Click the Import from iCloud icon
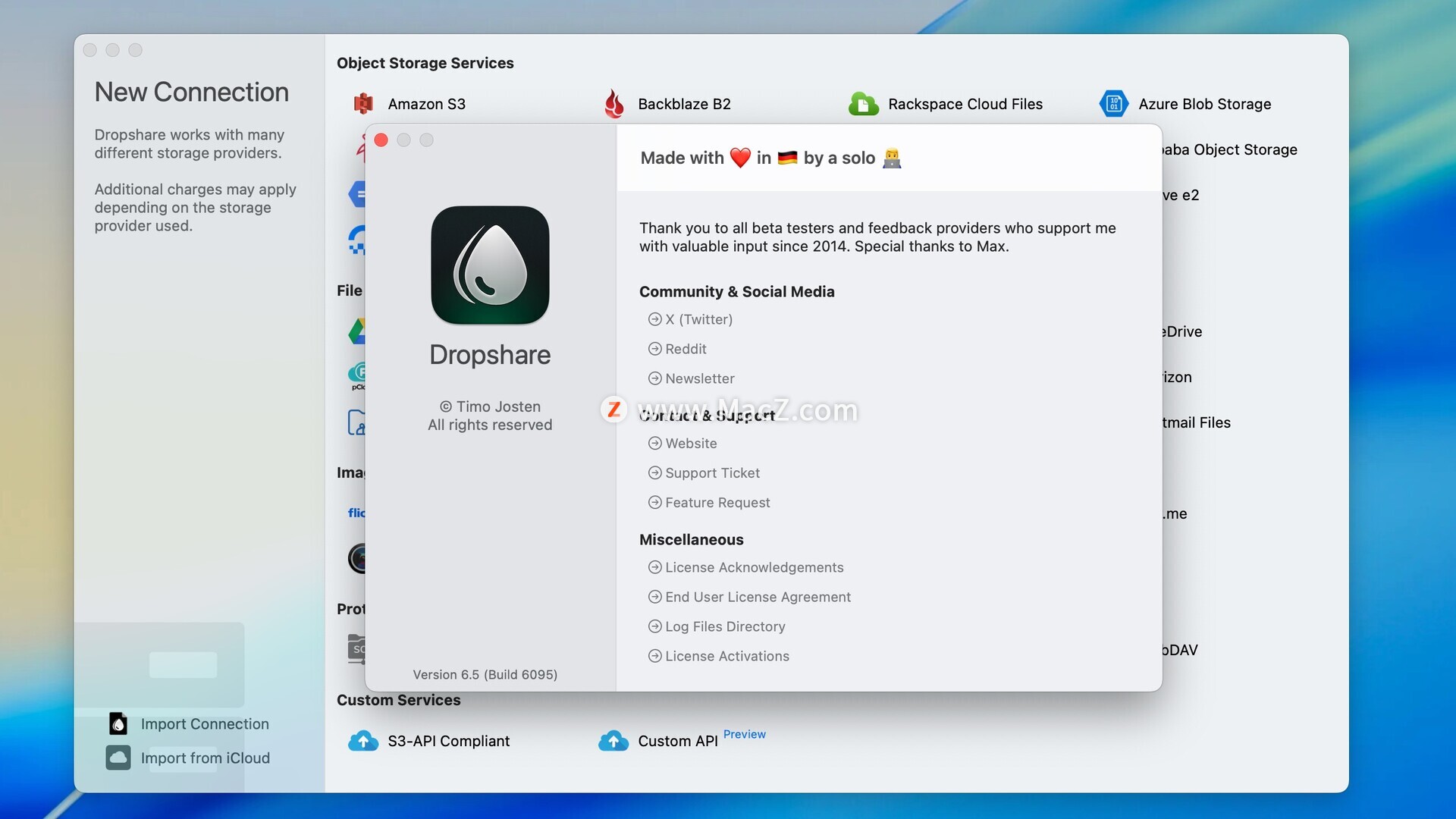This screenshot has width=1456, height=819. coord(118,758)
